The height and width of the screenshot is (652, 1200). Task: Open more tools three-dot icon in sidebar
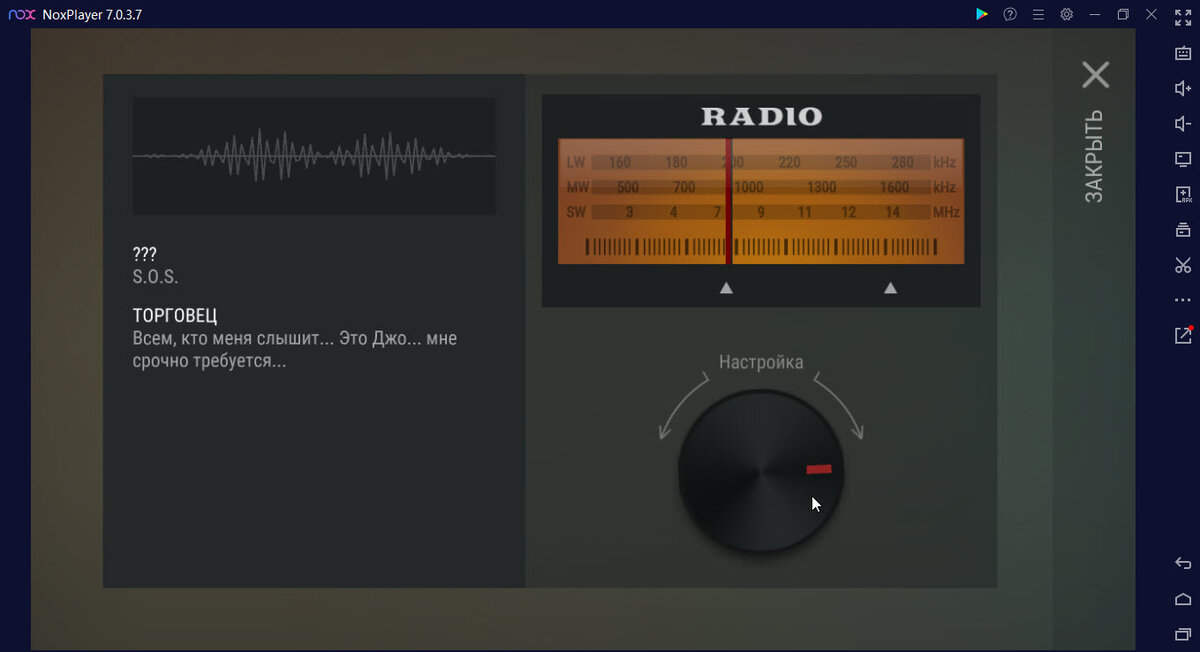[1182, 300]
